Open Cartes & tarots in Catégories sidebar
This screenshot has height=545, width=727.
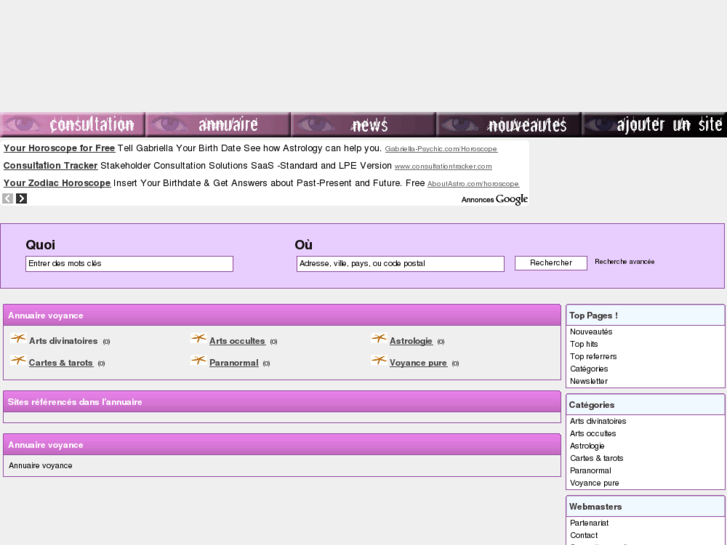pos(597,458)
